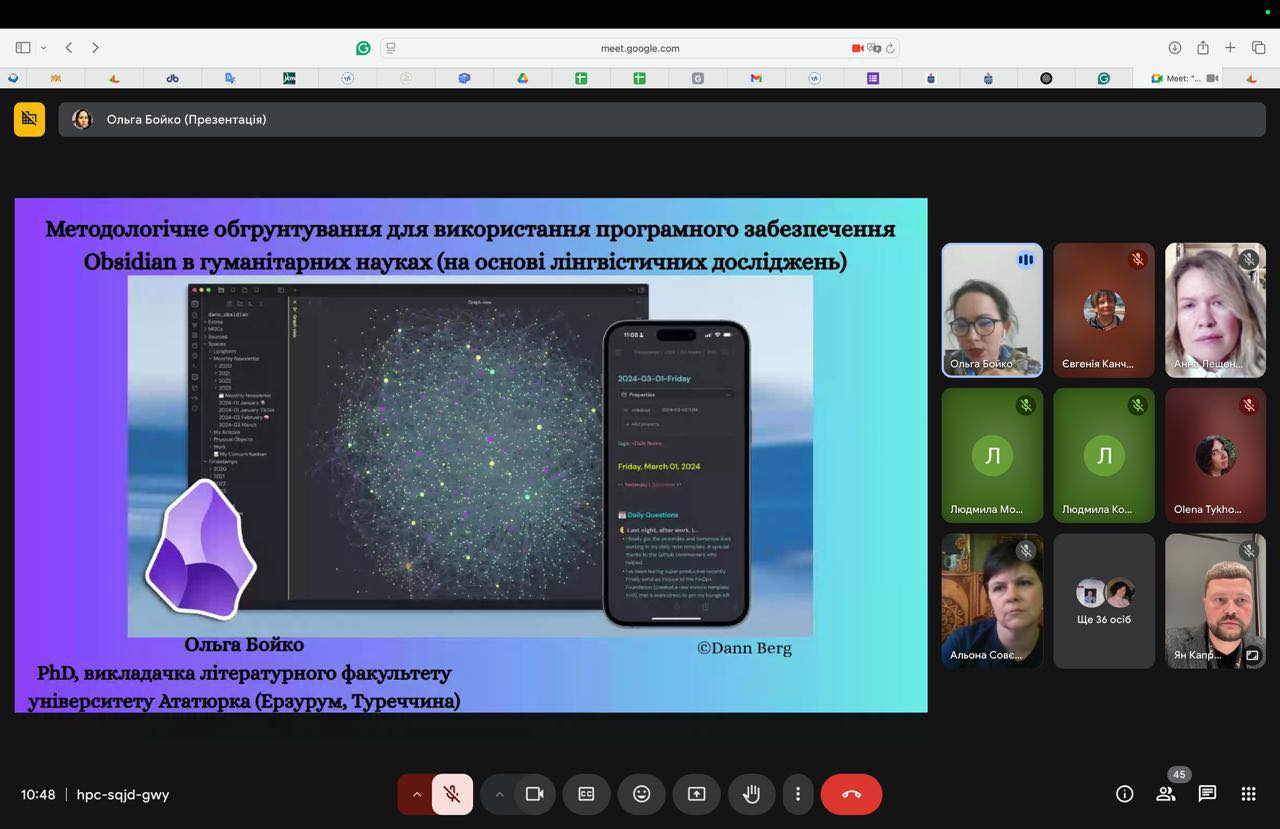
Task: Toggle the Safari sidebar
Action: point(23,47)
